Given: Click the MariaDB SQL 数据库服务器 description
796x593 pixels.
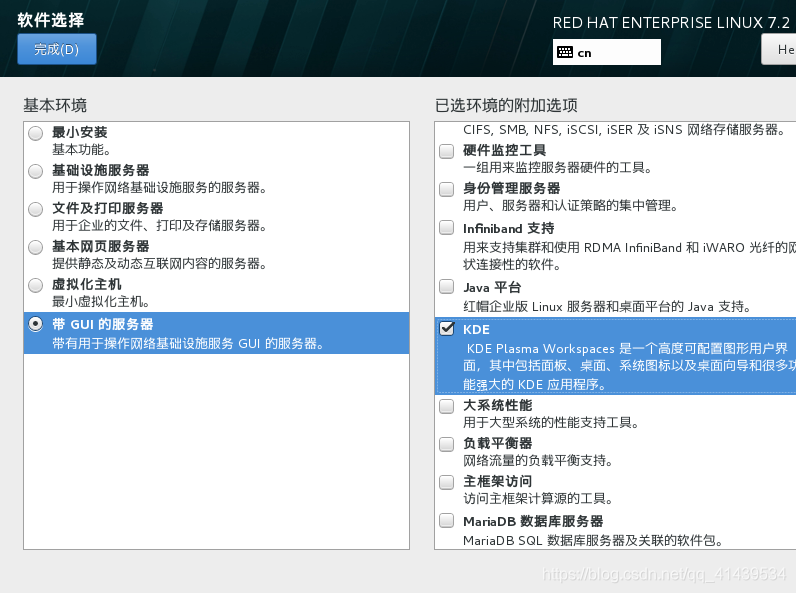Looking at the screenshot, I should point(593,541).
